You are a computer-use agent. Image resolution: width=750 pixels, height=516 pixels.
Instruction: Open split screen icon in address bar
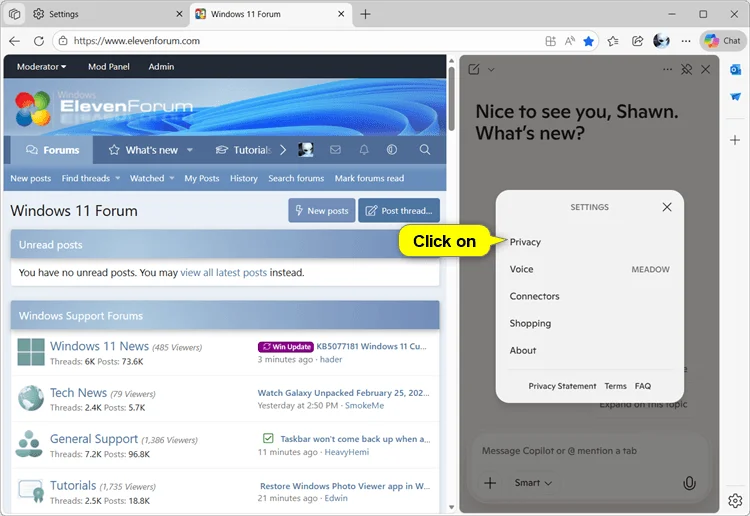coord(551,41)
